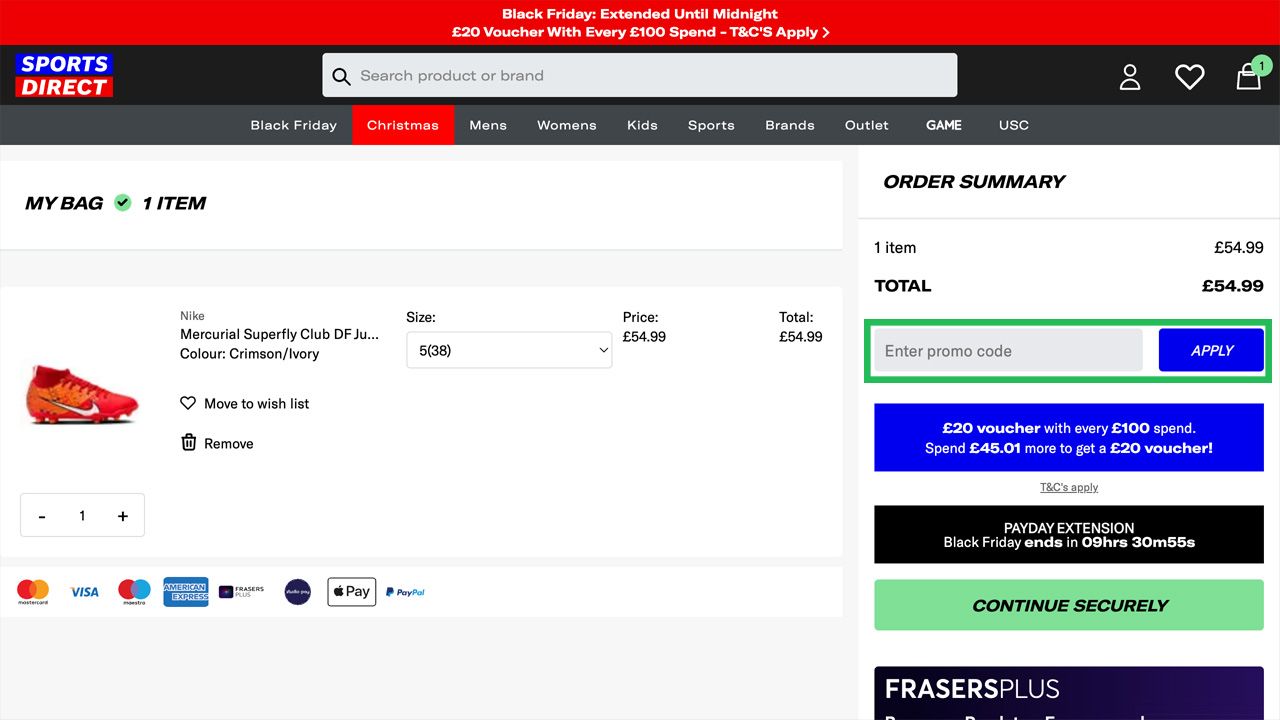This screenshot has height=720, width=1280.
Task: Go to the GAME store link
Action: coord(944,125)
